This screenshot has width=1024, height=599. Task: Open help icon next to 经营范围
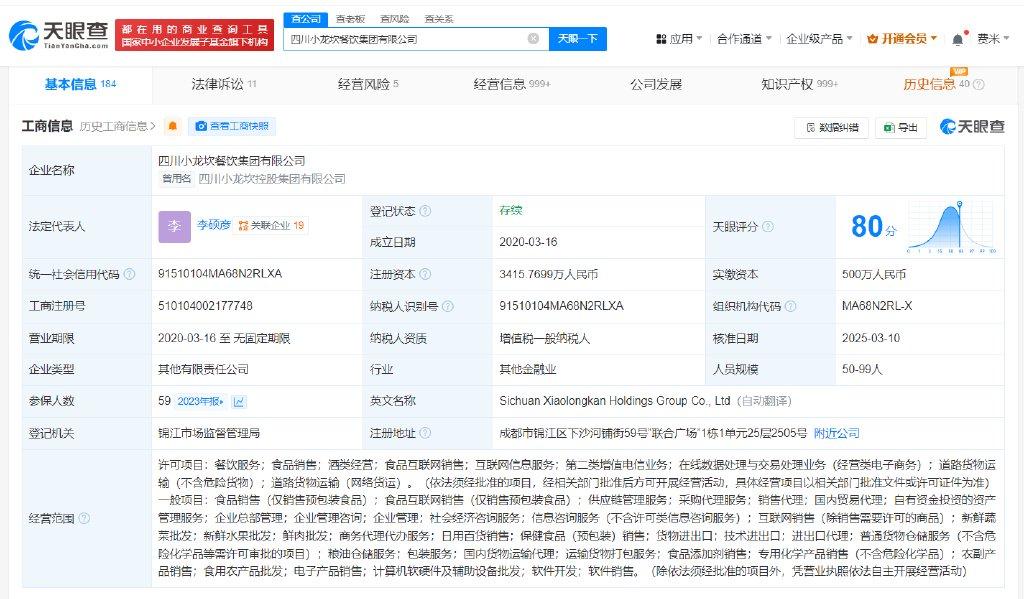[x=84, y=519]
